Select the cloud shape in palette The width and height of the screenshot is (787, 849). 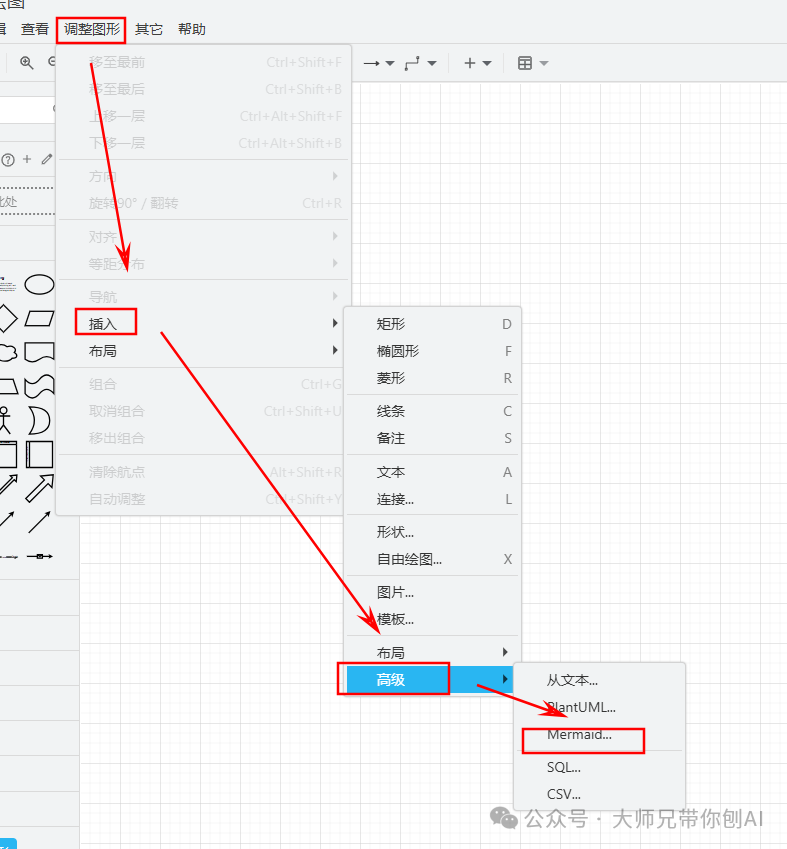[x=8, y=352]
